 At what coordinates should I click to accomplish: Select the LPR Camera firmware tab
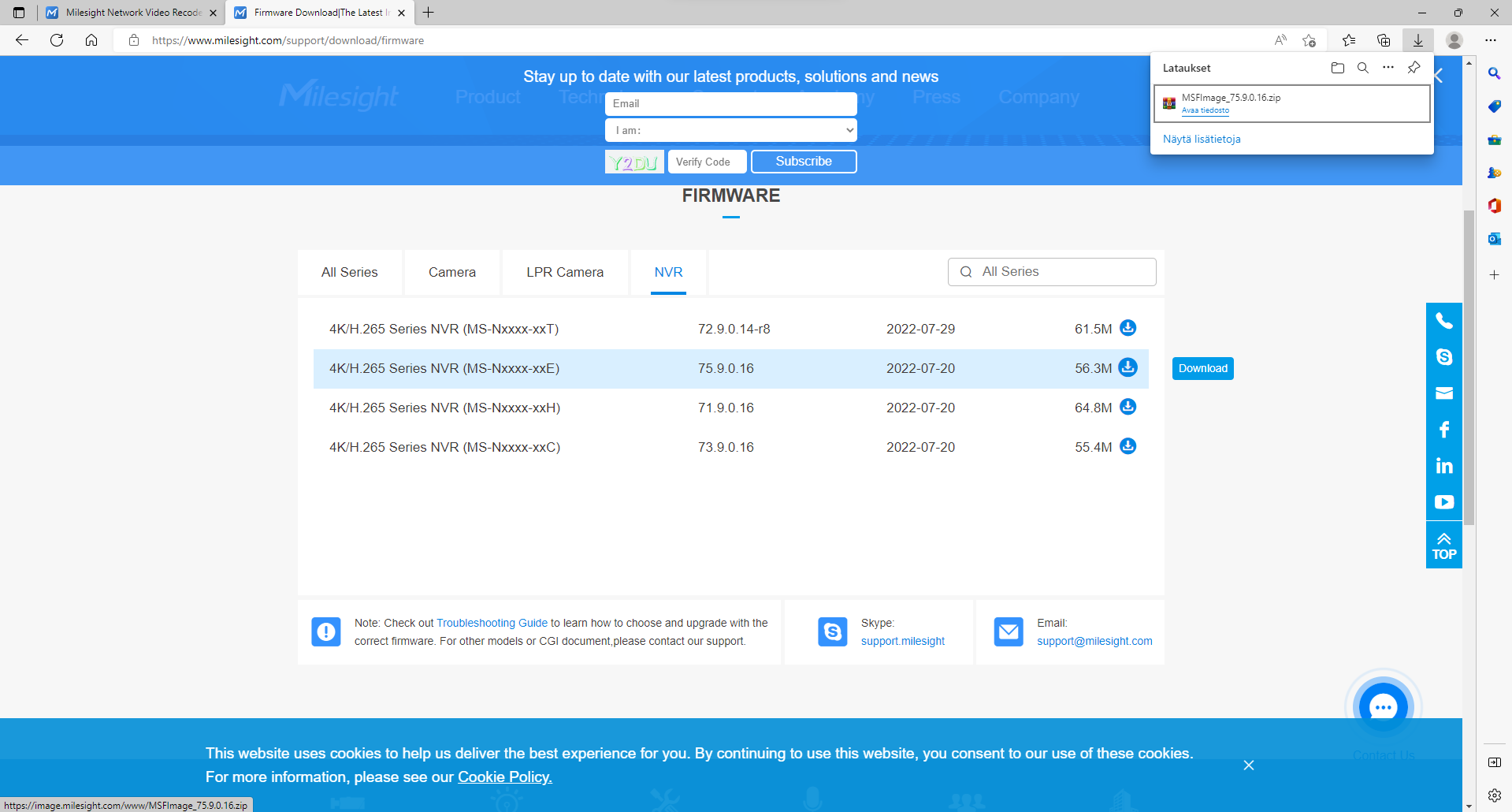[x=565, y=272]
